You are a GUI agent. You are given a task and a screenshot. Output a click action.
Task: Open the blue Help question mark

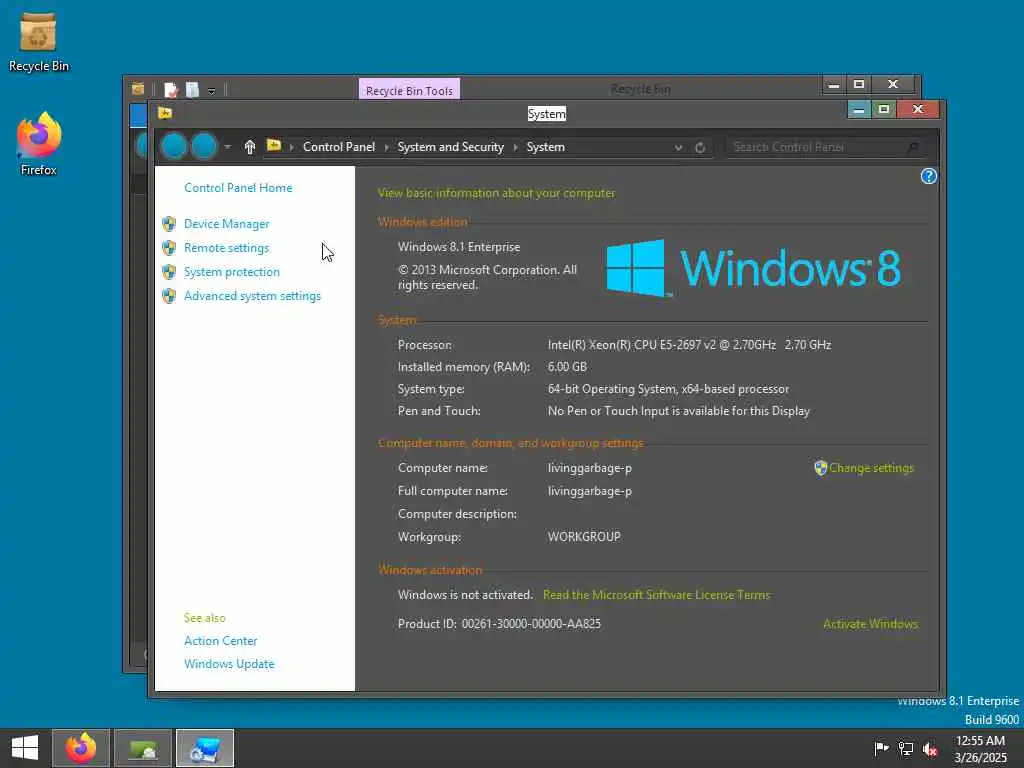(928, 176)
